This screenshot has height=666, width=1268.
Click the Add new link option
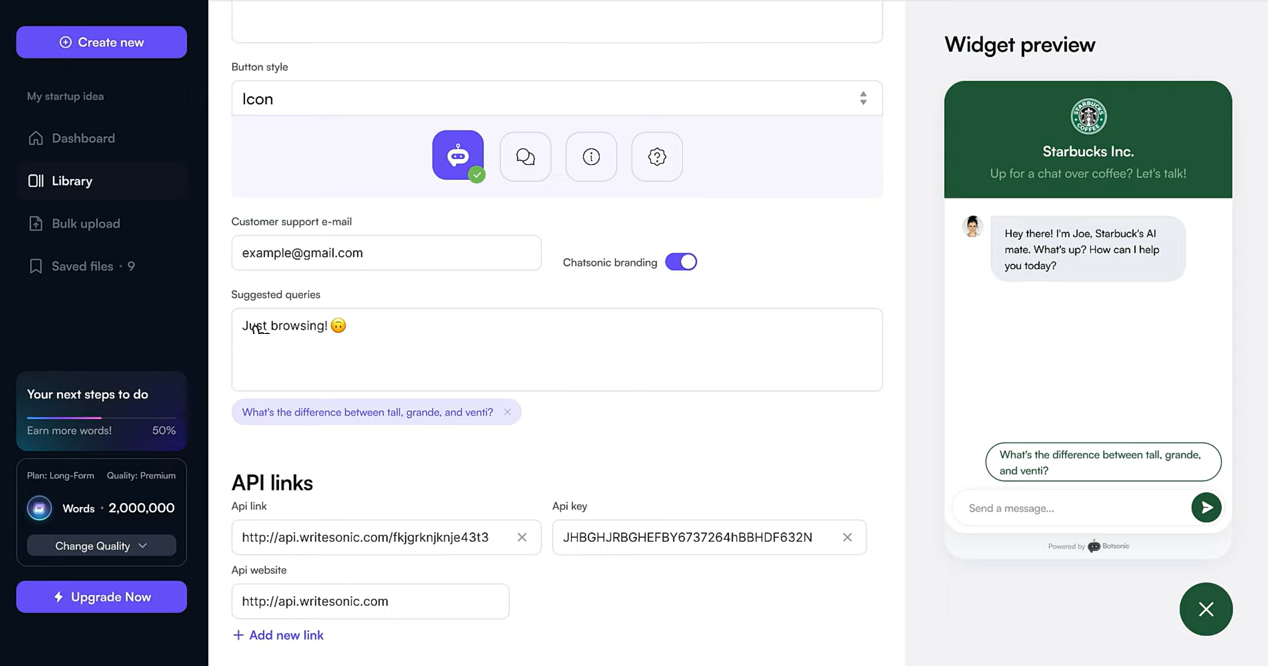pos(278,635)
